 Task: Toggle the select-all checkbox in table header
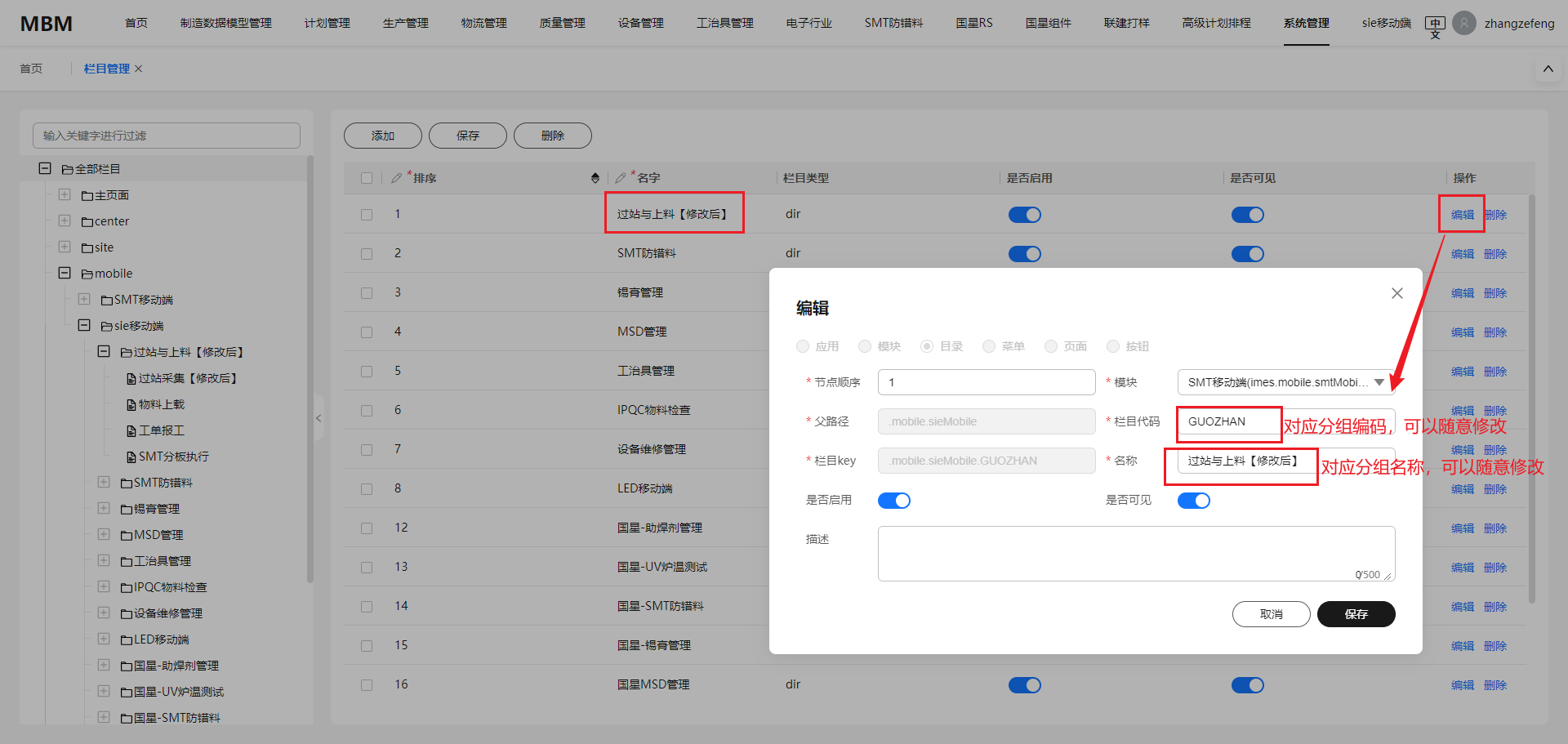pos(367,178)
